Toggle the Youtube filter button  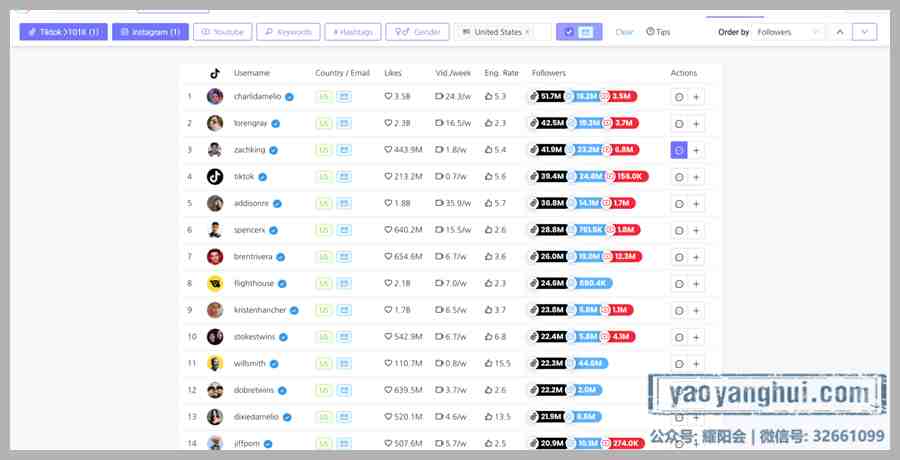(x=223, y=32)
